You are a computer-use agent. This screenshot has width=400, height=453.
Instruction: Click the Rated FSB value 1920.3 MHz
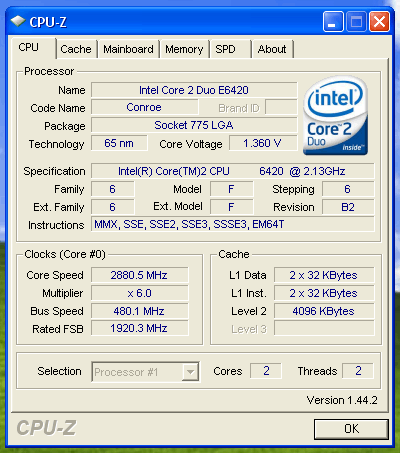click(x=139, y=328)
